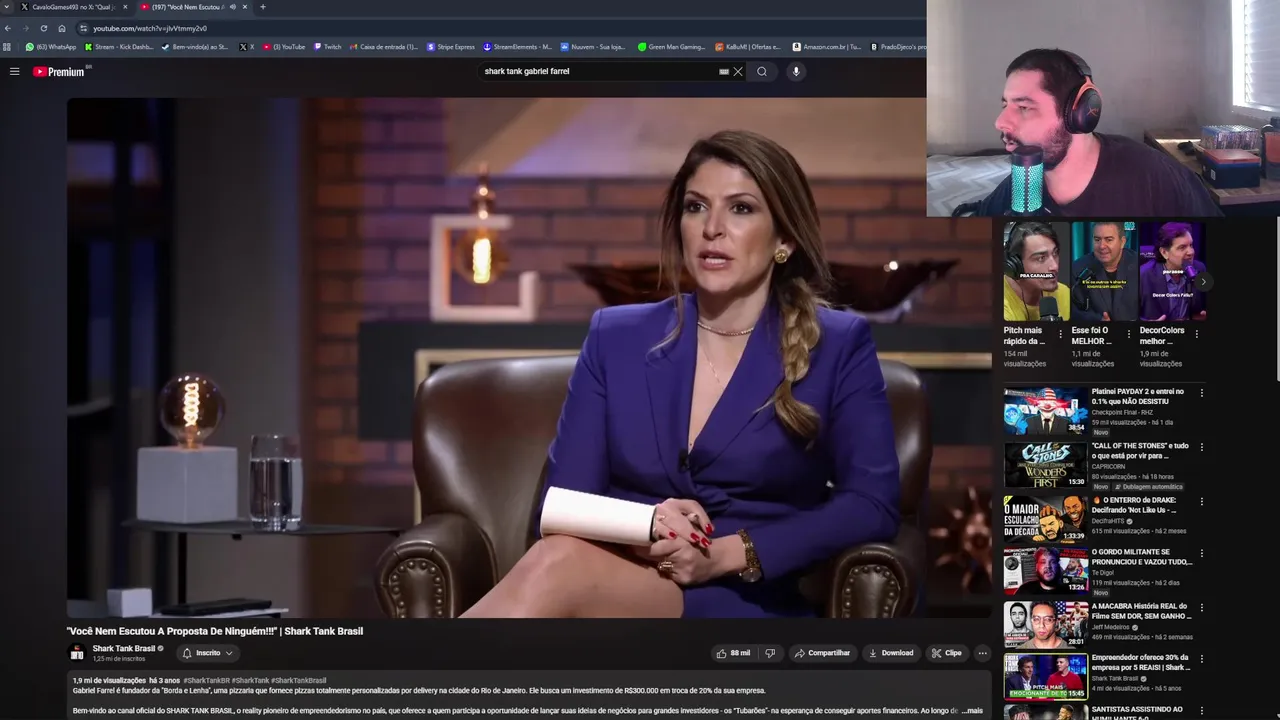Open the KaBuM! Ofertas bookmark
The width and height of the screenshot is (1280, 720).
[749, 47]
